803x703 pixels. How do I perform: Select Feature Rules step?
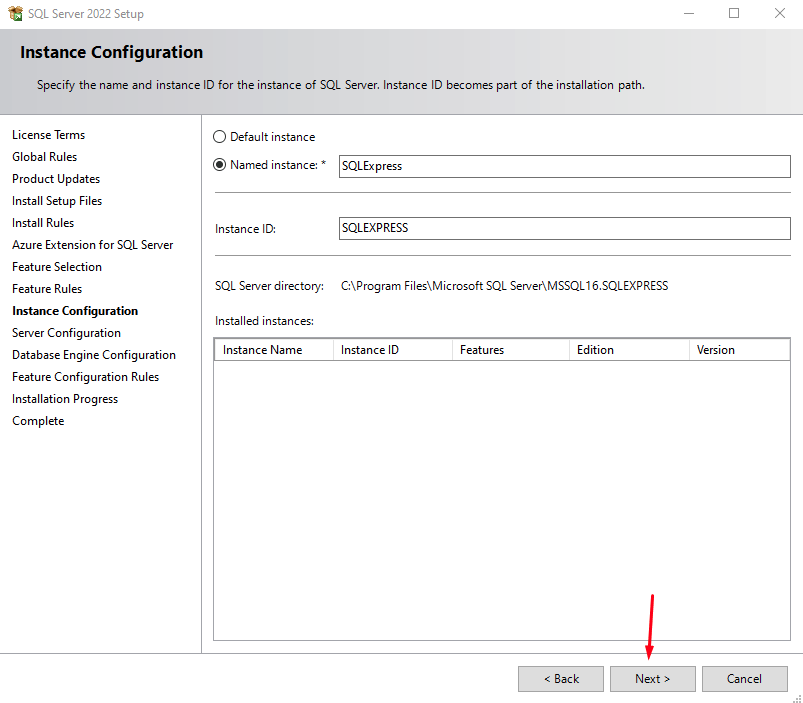[47, 289]
